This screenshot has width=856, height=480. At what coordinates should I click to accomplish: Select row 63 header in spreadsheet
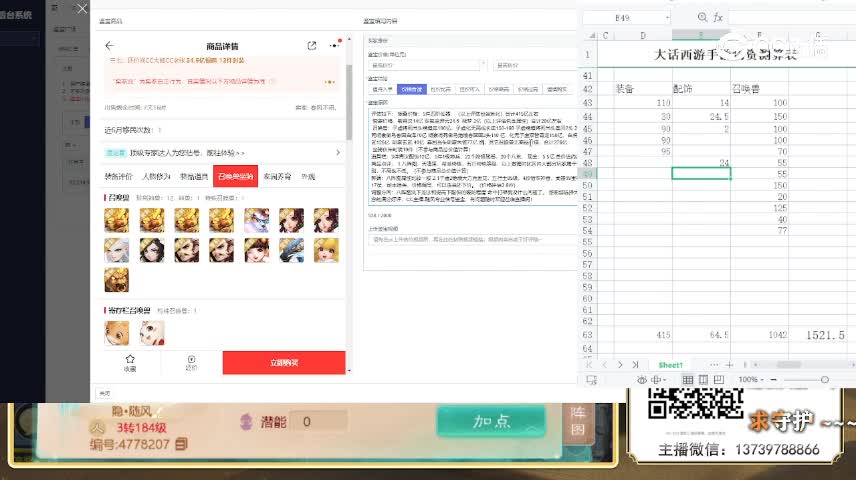(x=587, y=335)
